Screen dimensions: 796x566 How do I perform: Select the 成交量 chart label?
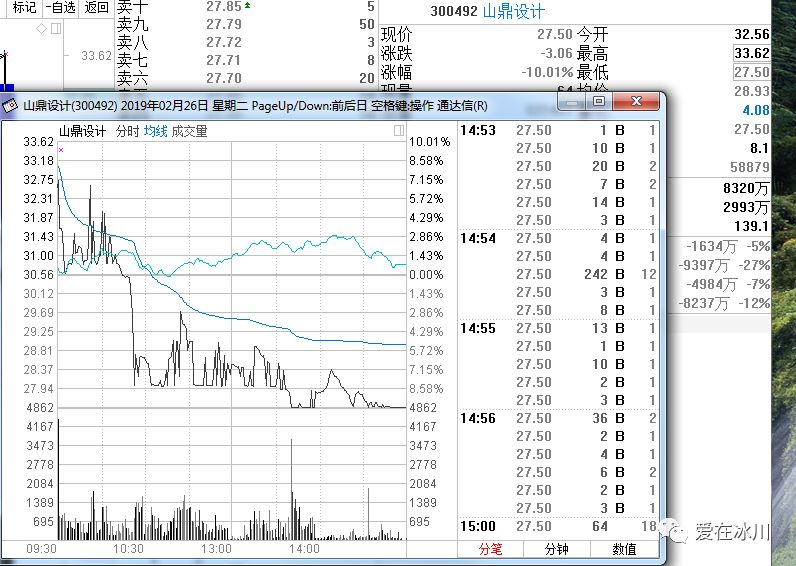189,131
